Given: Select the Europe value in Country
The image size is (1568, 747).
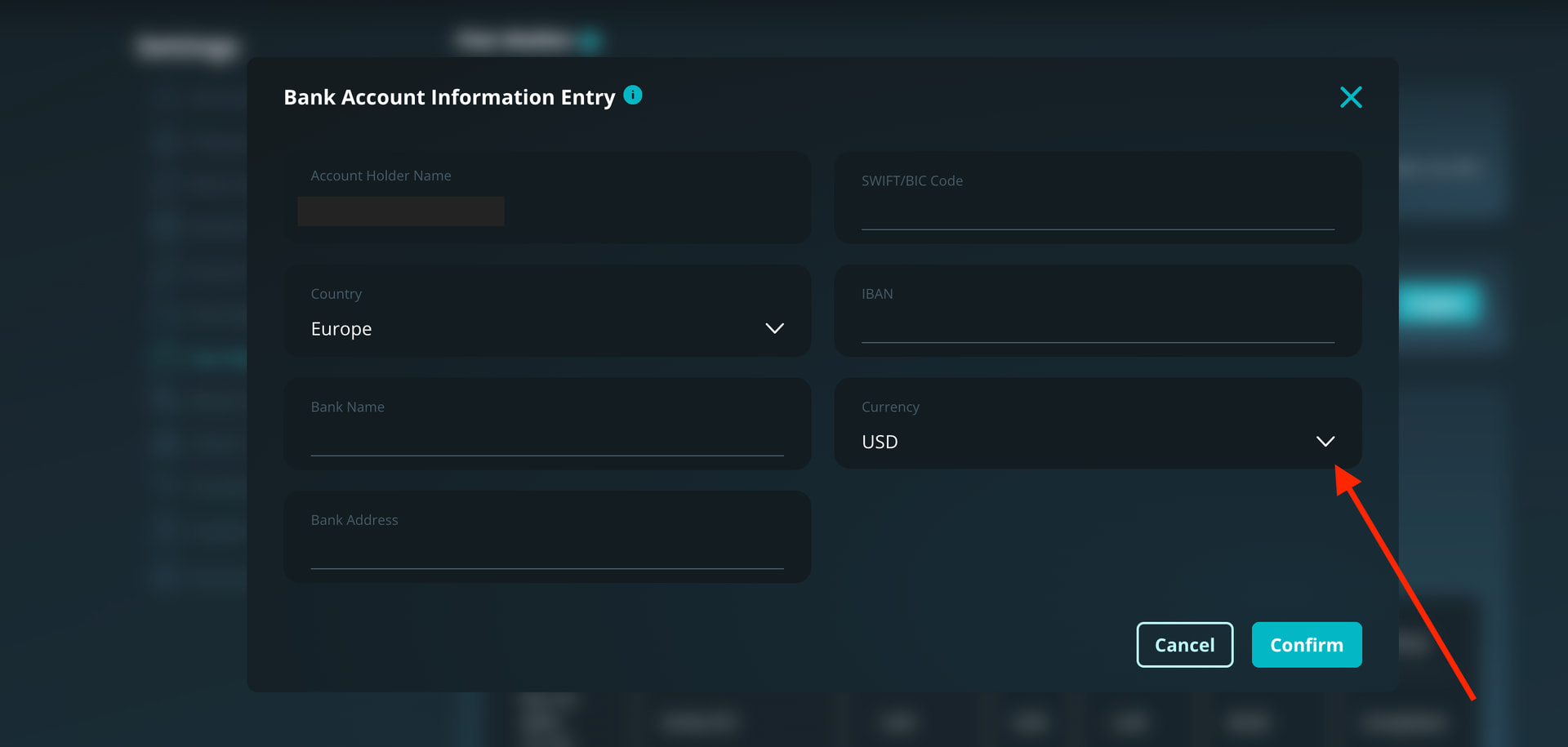Looking at the screenshot, I should pyautogui.click(x=341, y=329).
